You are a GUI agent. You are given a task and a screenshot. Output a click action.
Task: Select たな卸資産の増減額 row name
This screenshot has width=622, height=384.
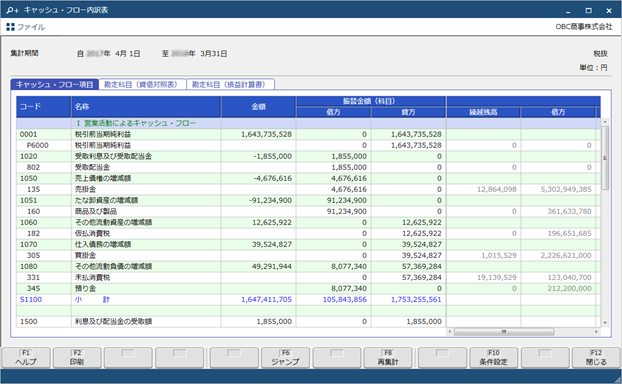click(106, 200)
